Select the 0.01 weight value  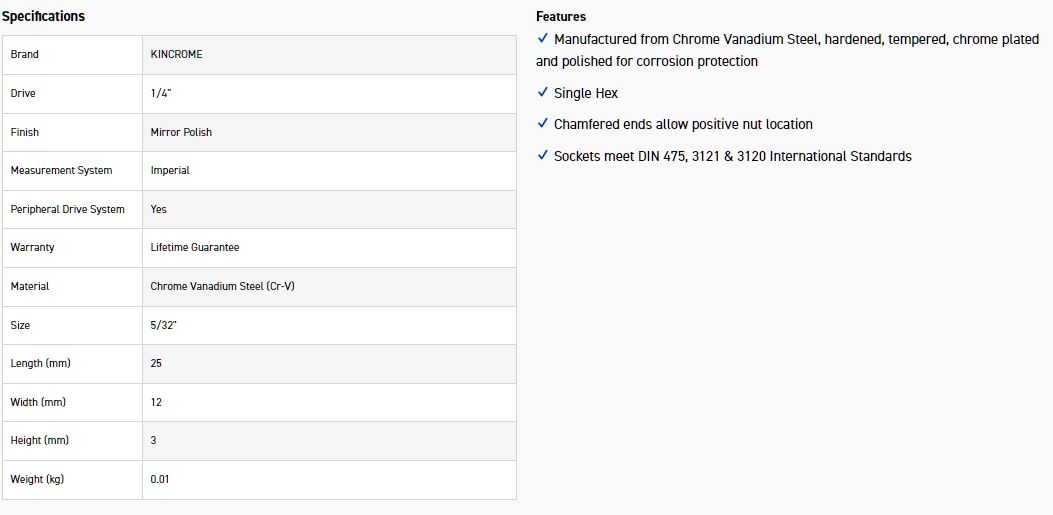pyautogui.click(x=160, y=479)
